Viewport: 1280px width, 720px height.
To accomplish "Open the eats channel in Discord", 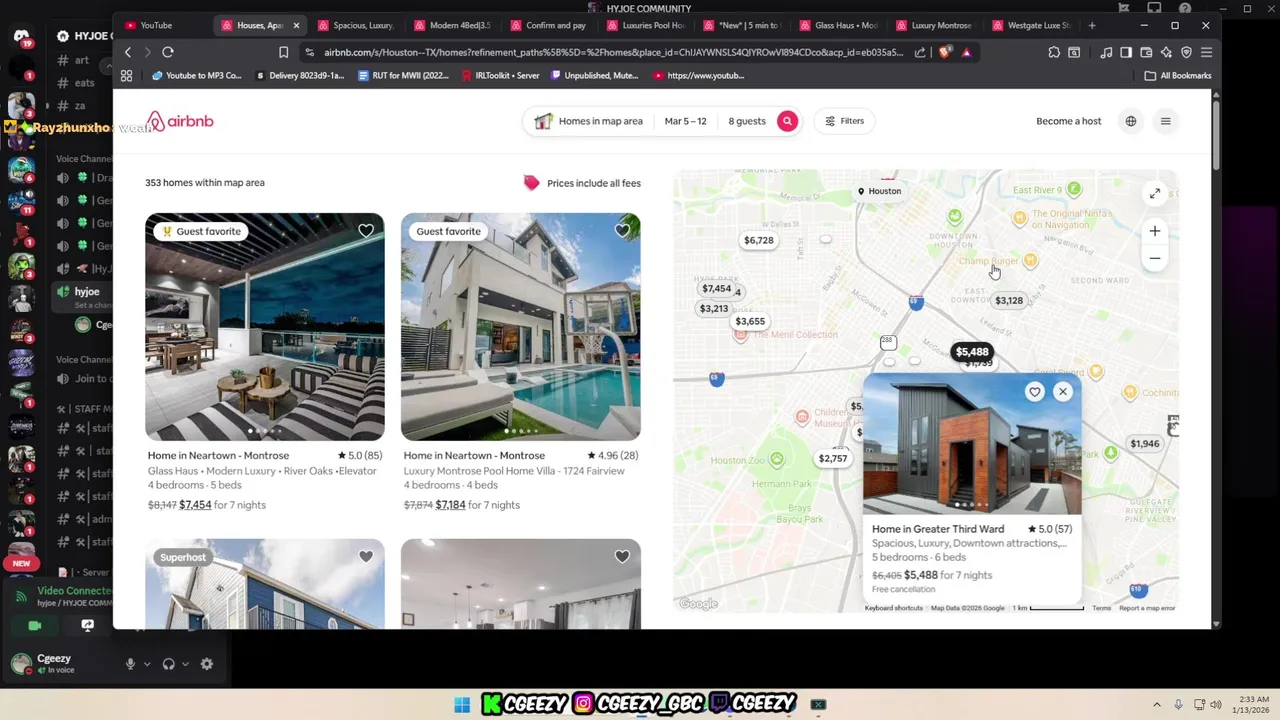I will pyautogui.click(x=84, y=83).
